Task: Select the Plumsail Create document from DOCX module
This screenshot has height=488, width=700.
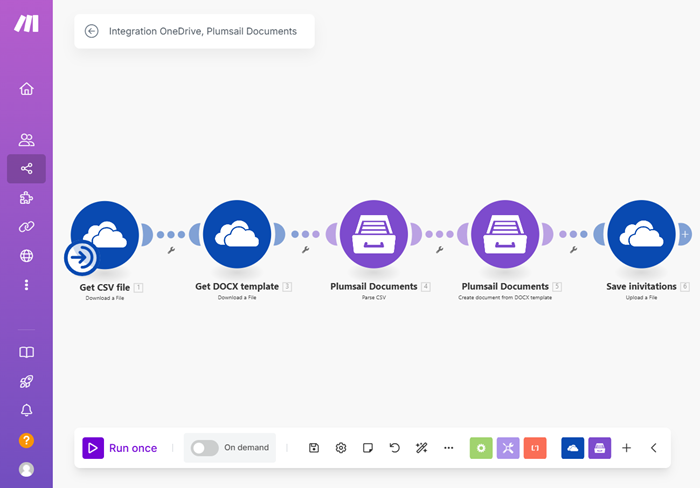Action: [x=505, y=234]
